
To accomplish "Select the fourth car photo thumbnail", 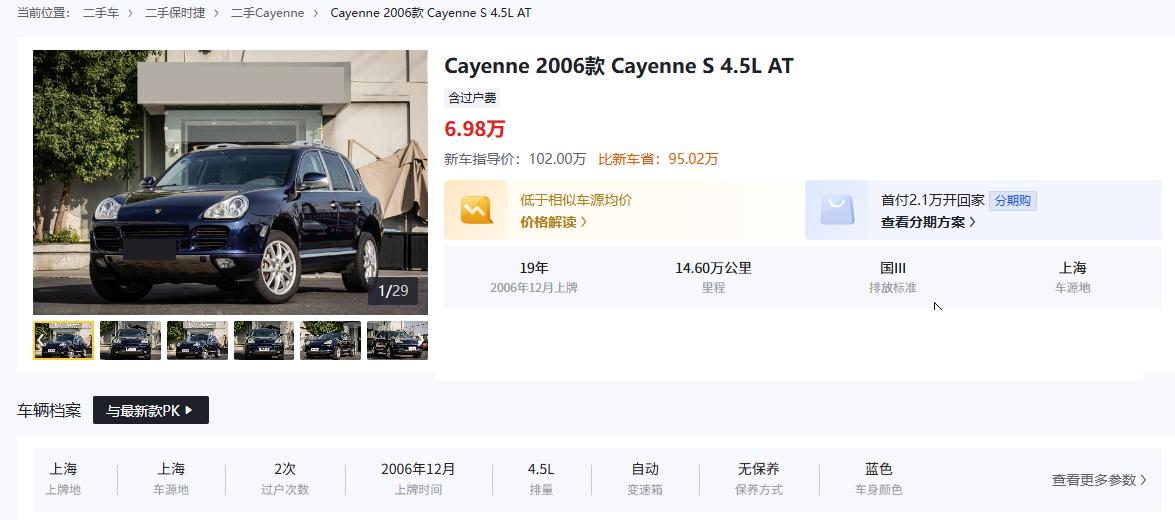I will [264, 340].
